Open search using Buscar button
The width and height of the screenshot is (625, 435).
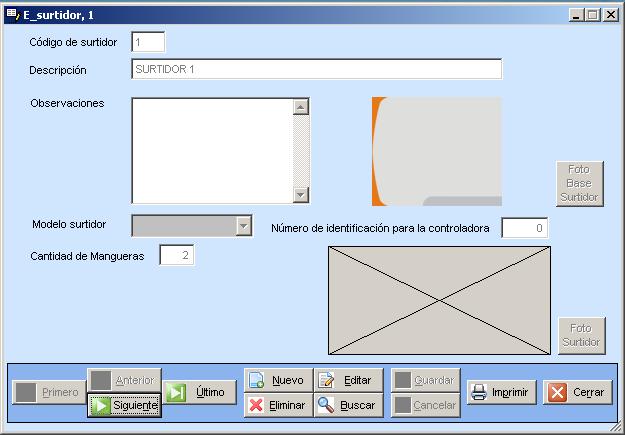[x=349, y=405]
